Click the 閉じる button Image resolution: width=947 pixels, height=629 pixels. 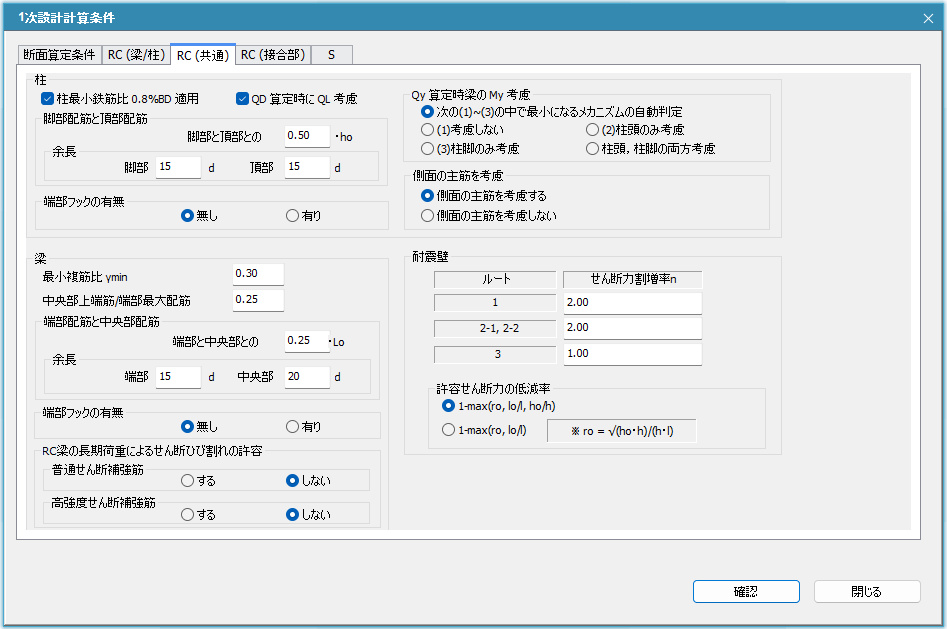(x=867, y=592)
